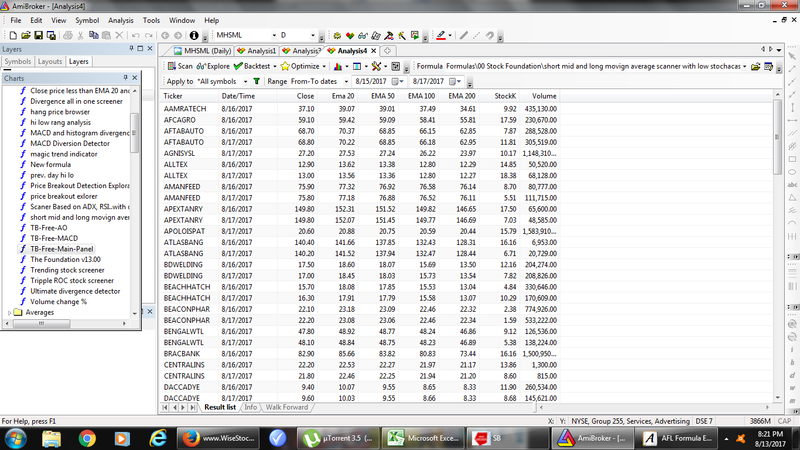Click the heart-shaped Analysis icon in the main toolbar
The height and width of the screenshot is (450, 800).
tap(350, 35)
